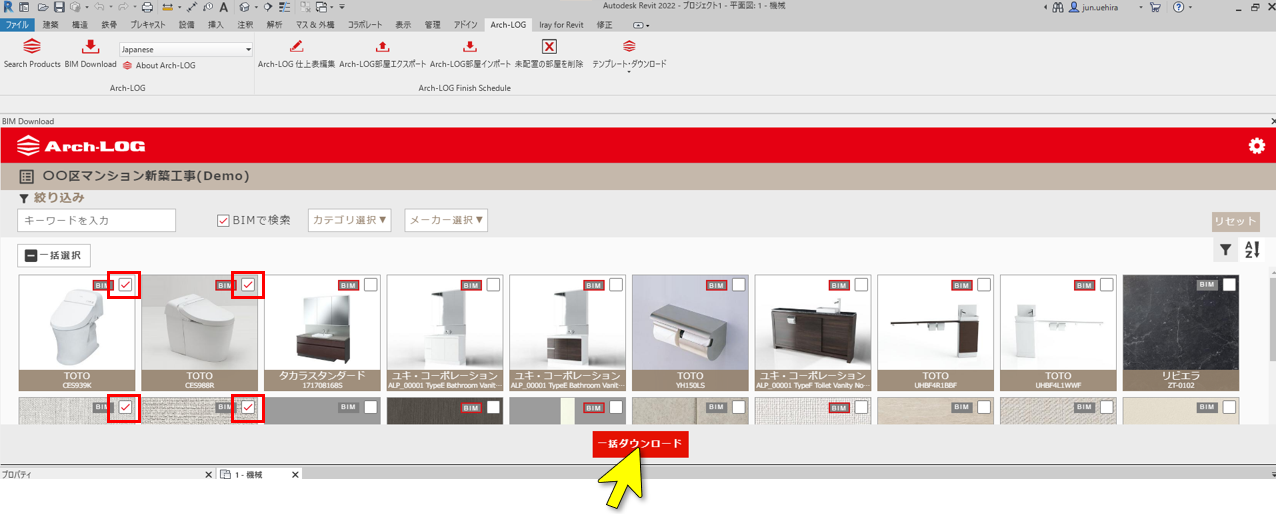Screen dimensions: 1276x514
Task: Switch to the Iray for Revit tab
Action: [x=561, y=24]
